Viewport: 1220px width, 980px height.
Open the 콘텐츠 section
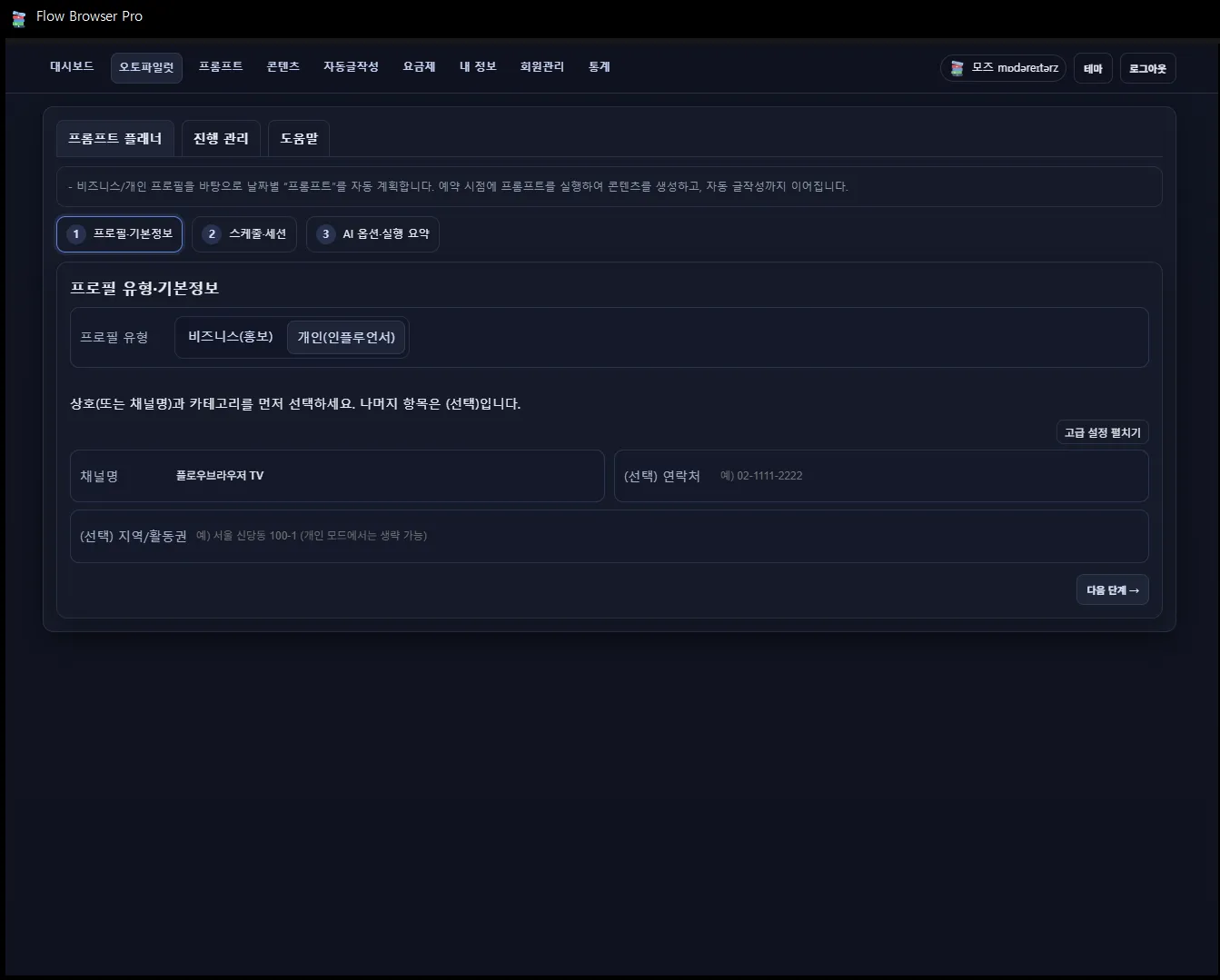(x=283, y=66)
